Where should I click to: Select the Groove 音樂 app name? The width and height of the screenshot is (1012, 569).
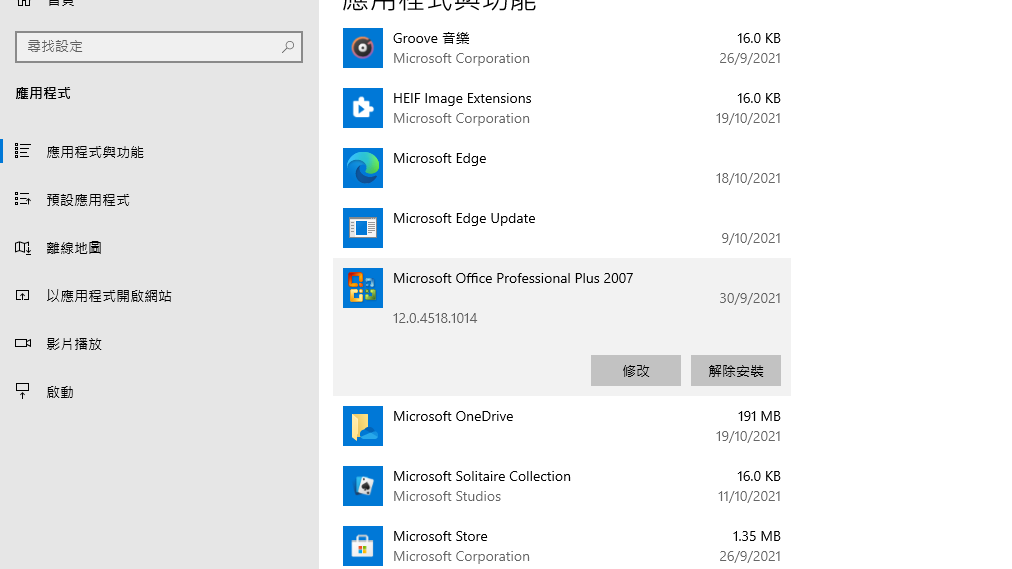point(431,38)
